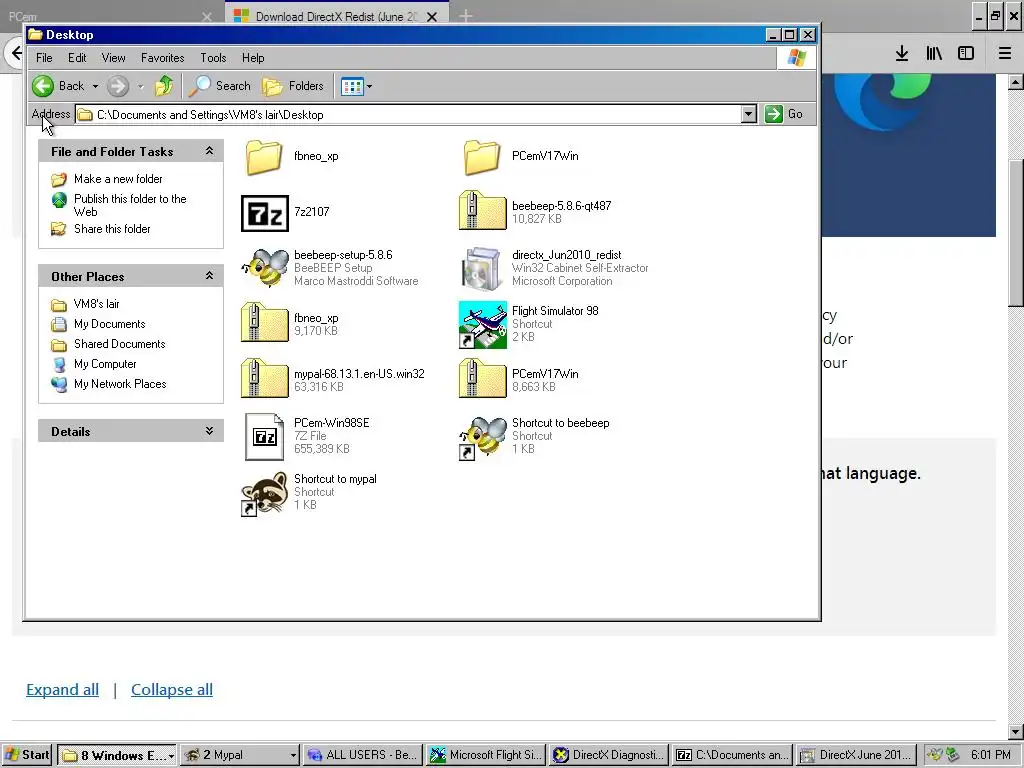Screen dimensions: 1024x768
Task: Click the Forward arrow toolbar button
Action: [x=118, y=86]
